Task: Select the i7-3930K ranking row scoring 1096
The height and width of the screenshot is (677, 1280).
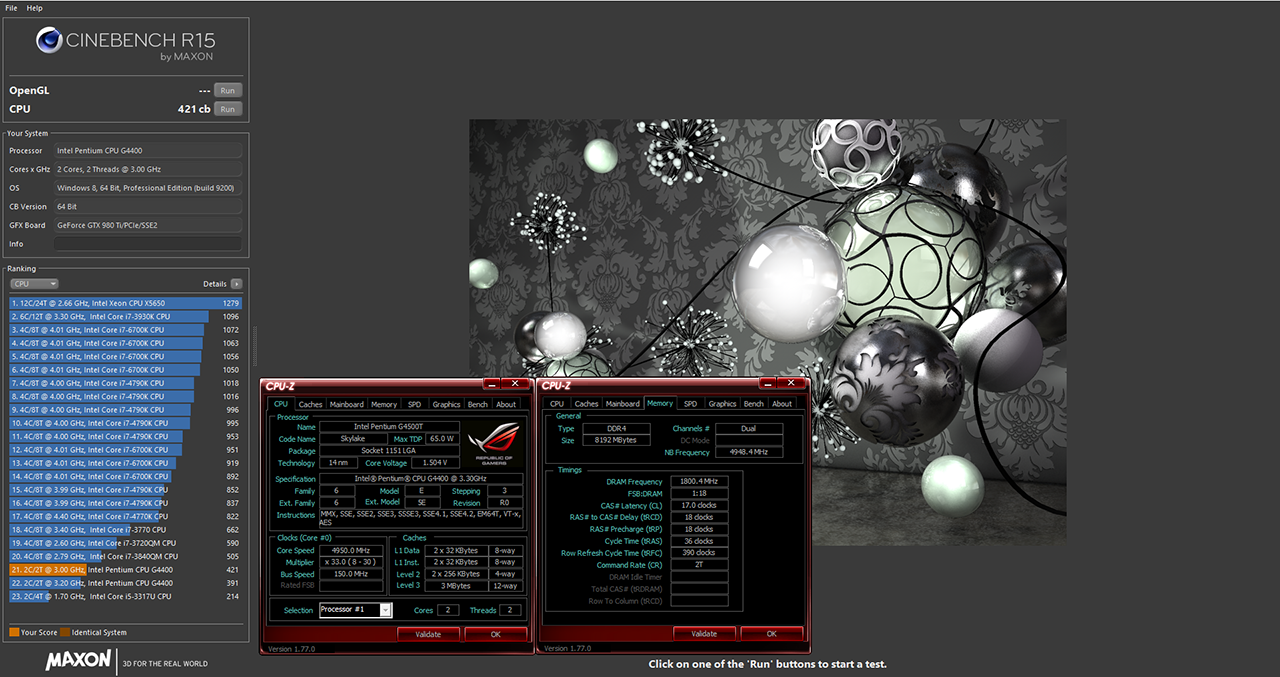Action: coord(126,316)
